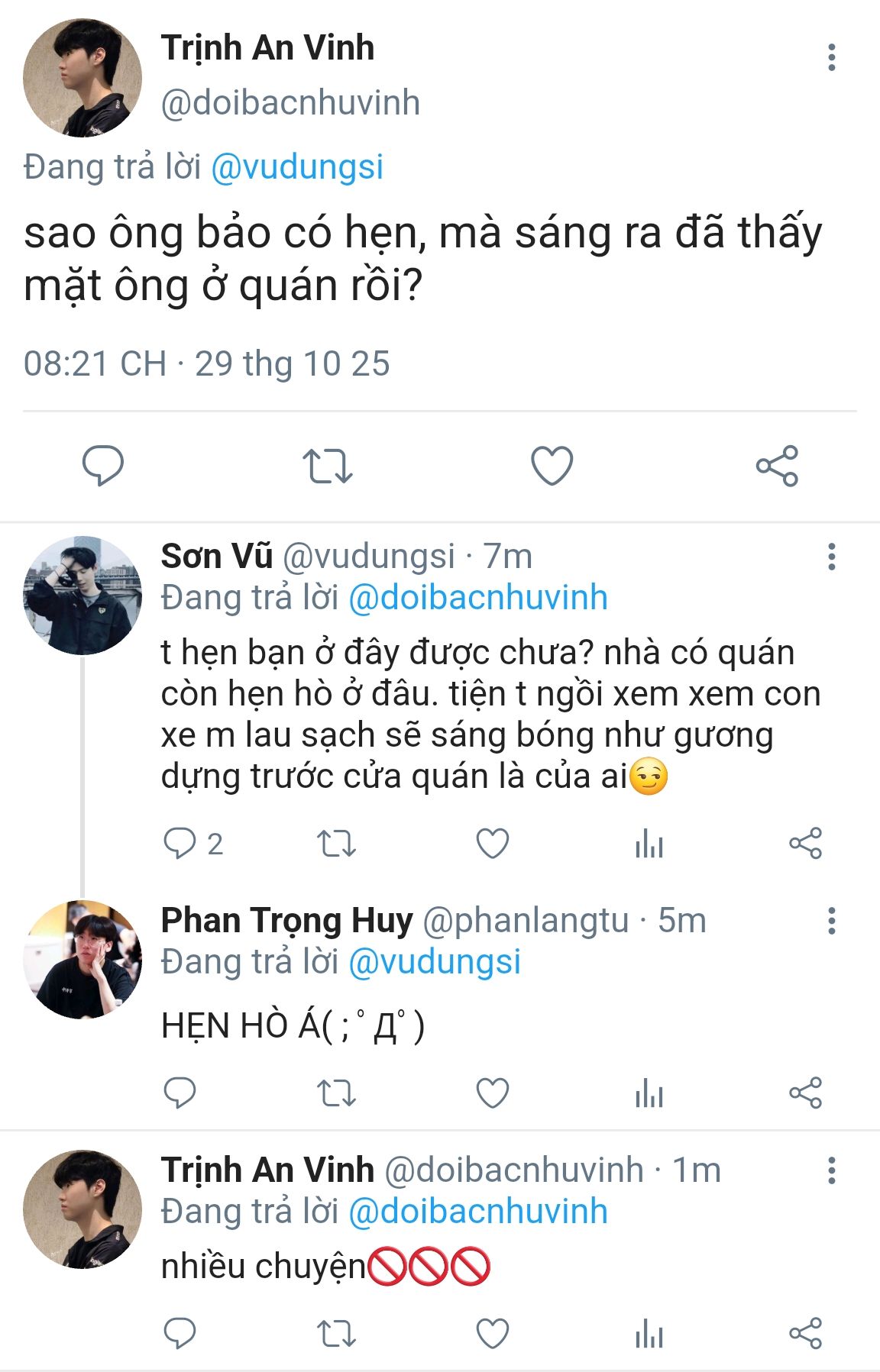Open the @vudungsi link in main tweet
The image size is (880, 1372).
[x=296, y=167]
